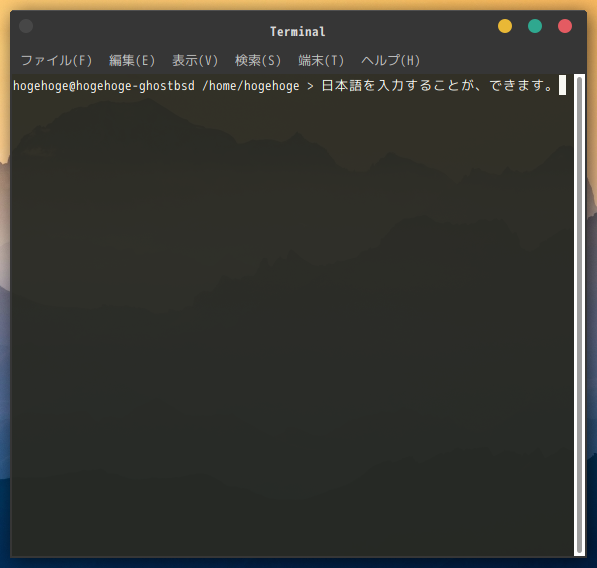Open the 表示(V) menu
This screenshot has height=568, width=597.
click(x=195, y=60)
